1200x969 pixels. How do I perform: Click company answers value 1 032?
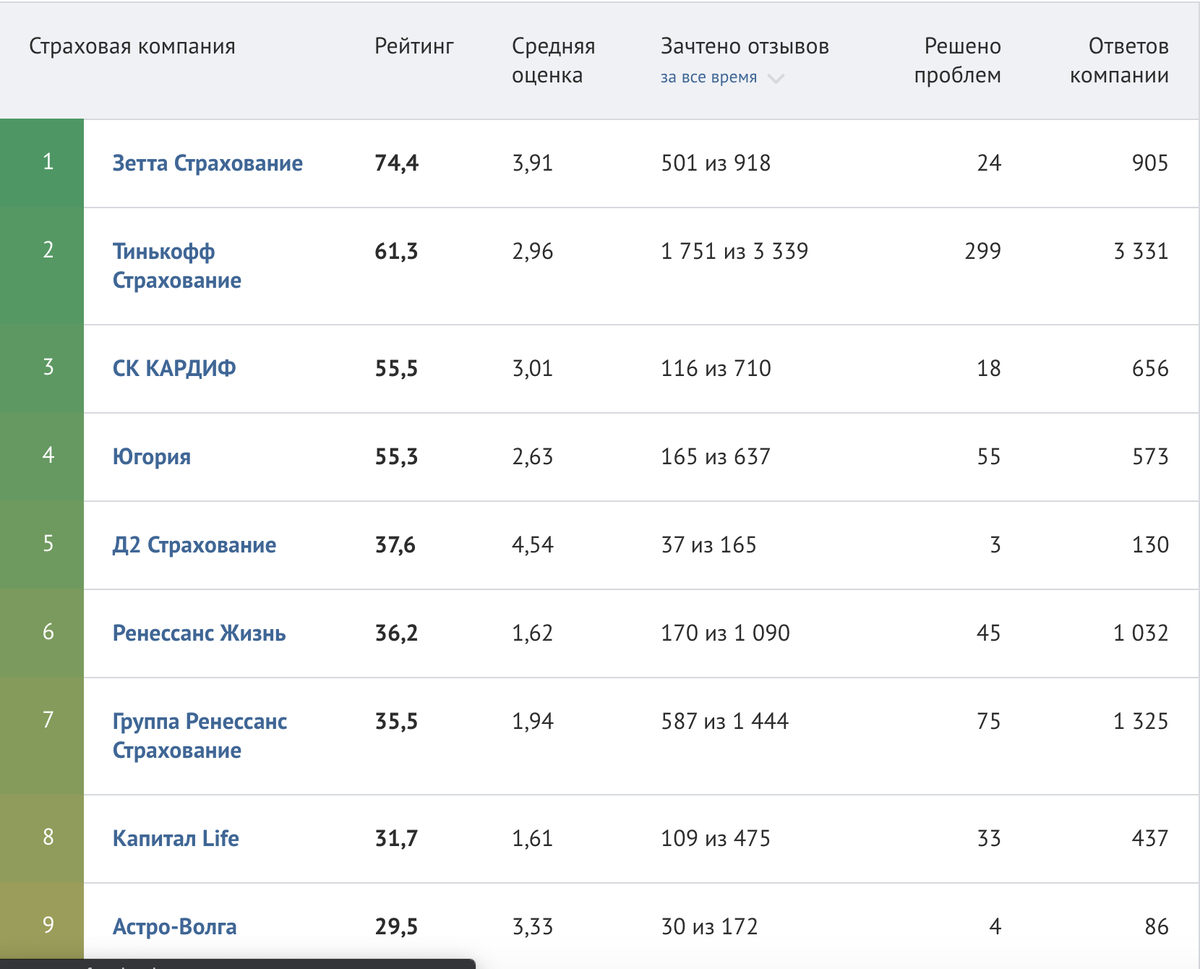click(1141, 633)
